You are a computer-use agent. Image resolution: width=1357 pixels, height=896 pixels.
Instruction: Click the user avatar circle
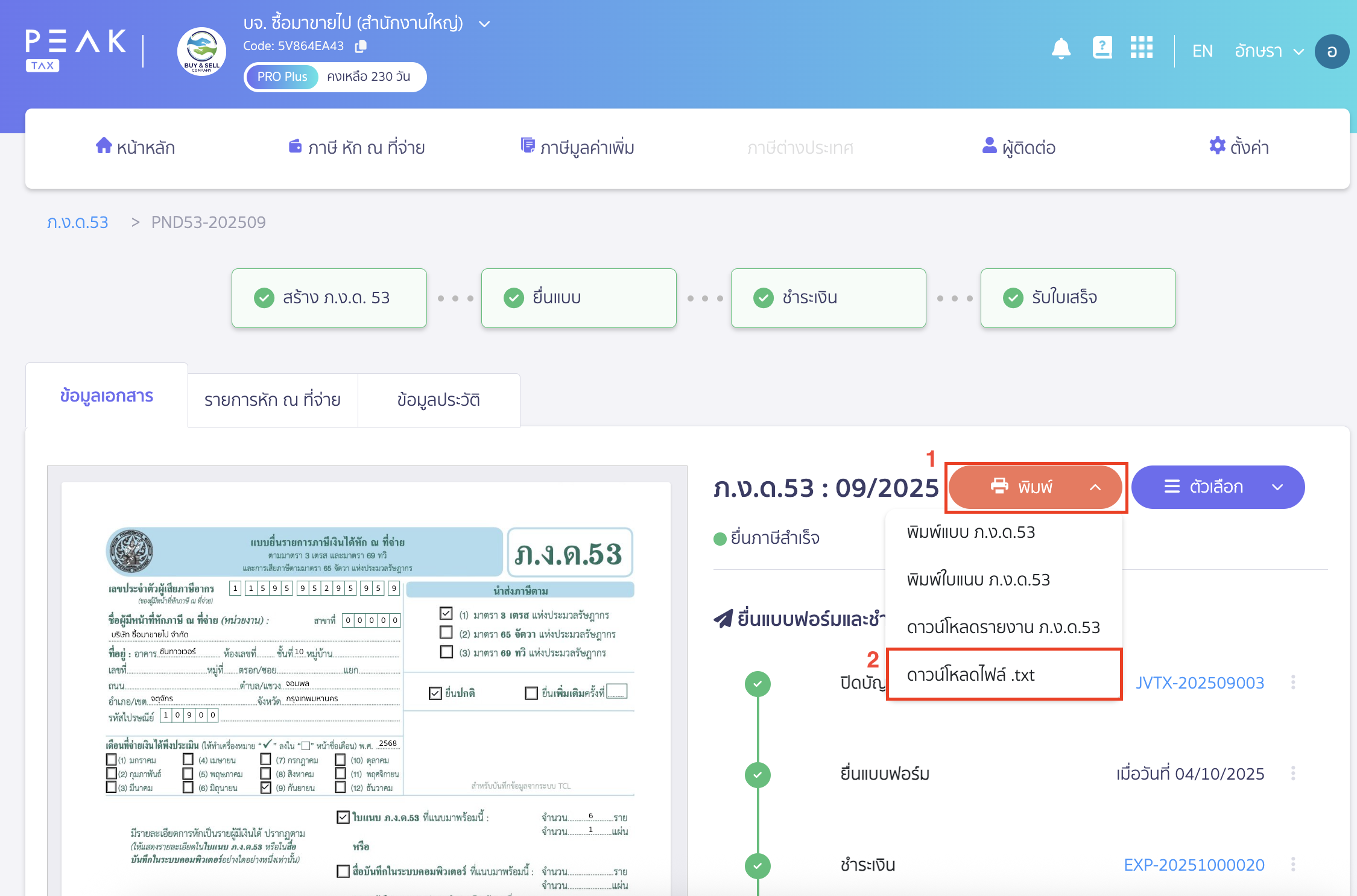[x=1332, y=51]
